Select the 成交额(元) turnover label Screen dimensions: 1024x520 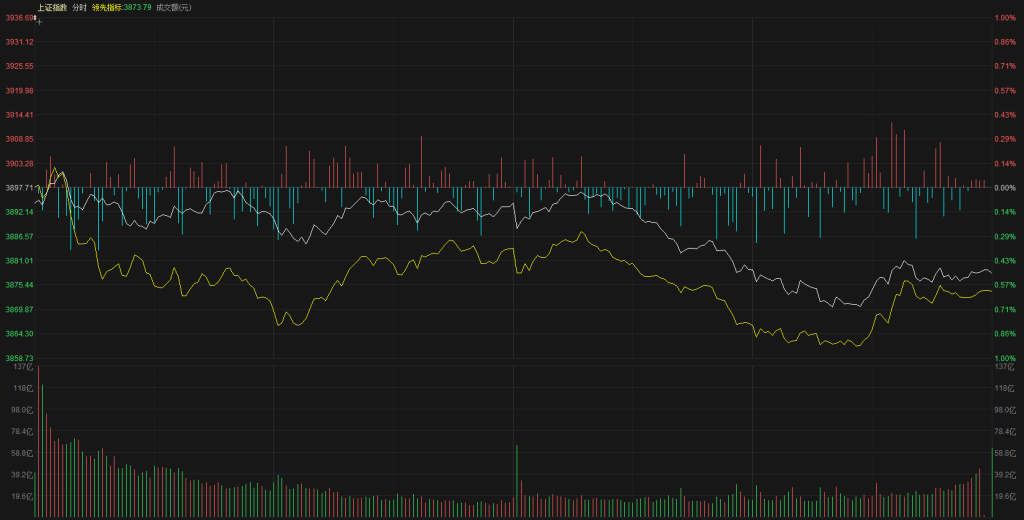[174, 7]
